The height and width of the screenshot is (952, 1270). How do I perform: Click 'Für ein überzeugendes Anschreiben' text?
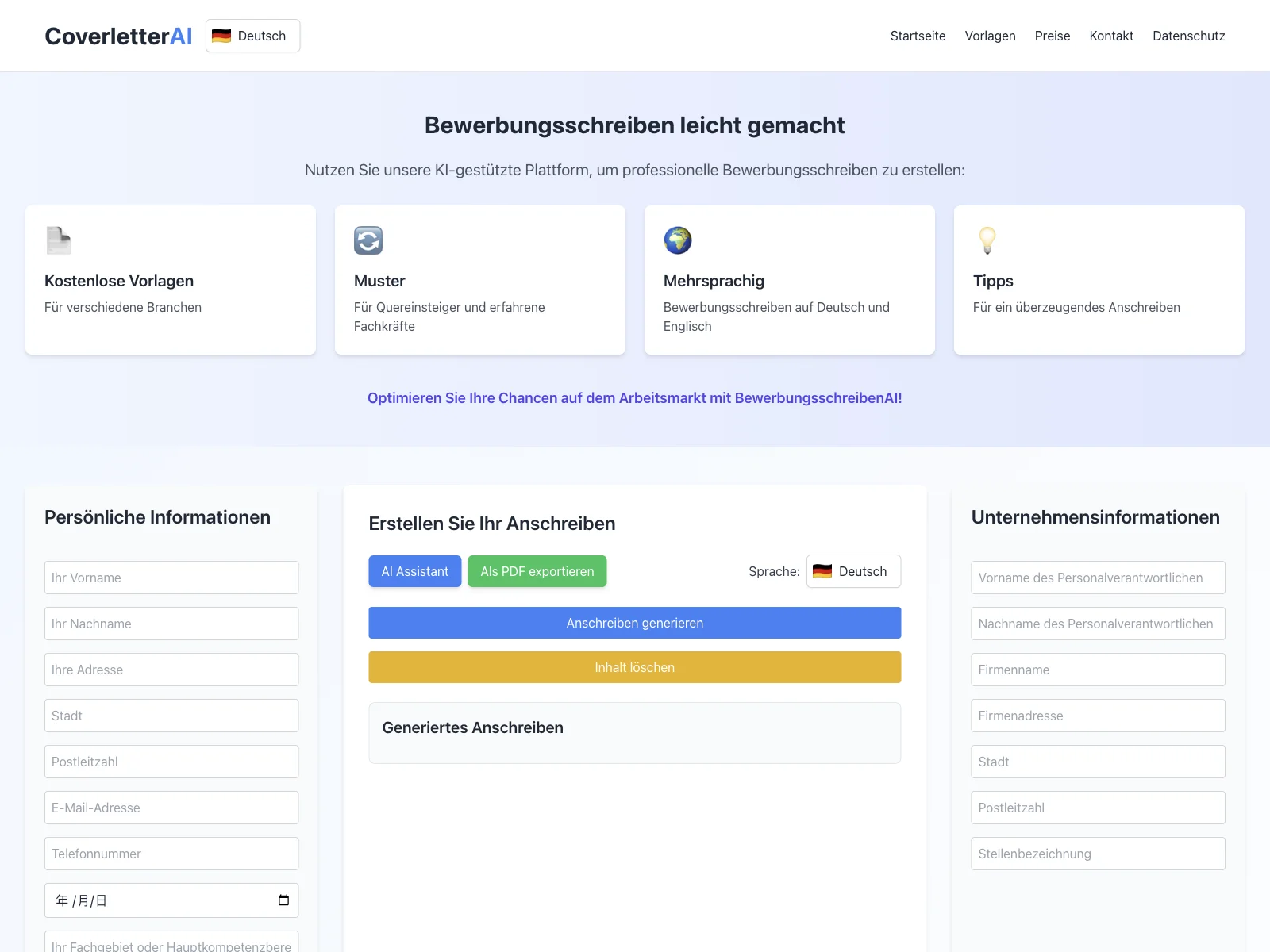tap(1076, 307)
